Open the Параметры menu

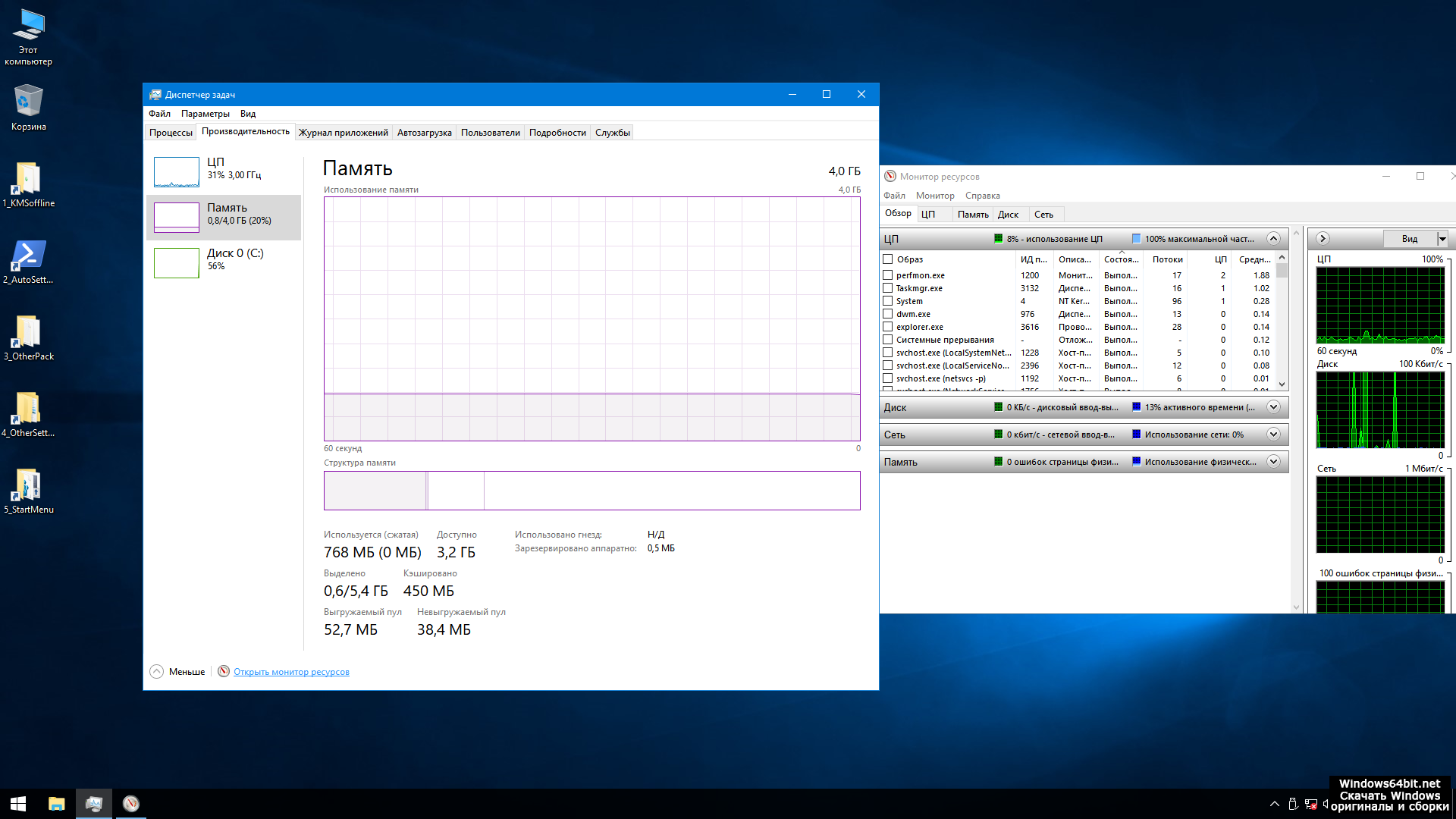point(205,114)
